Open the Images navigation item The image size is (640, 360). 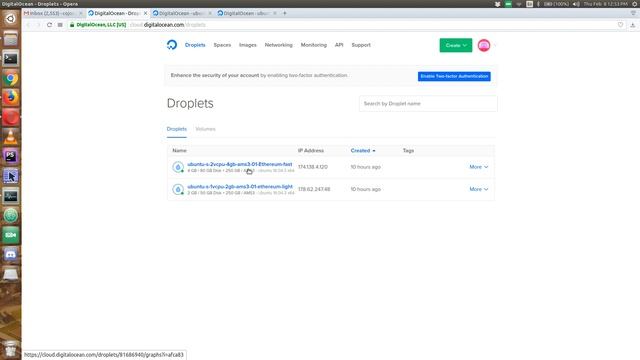click(x=248, y=45)
